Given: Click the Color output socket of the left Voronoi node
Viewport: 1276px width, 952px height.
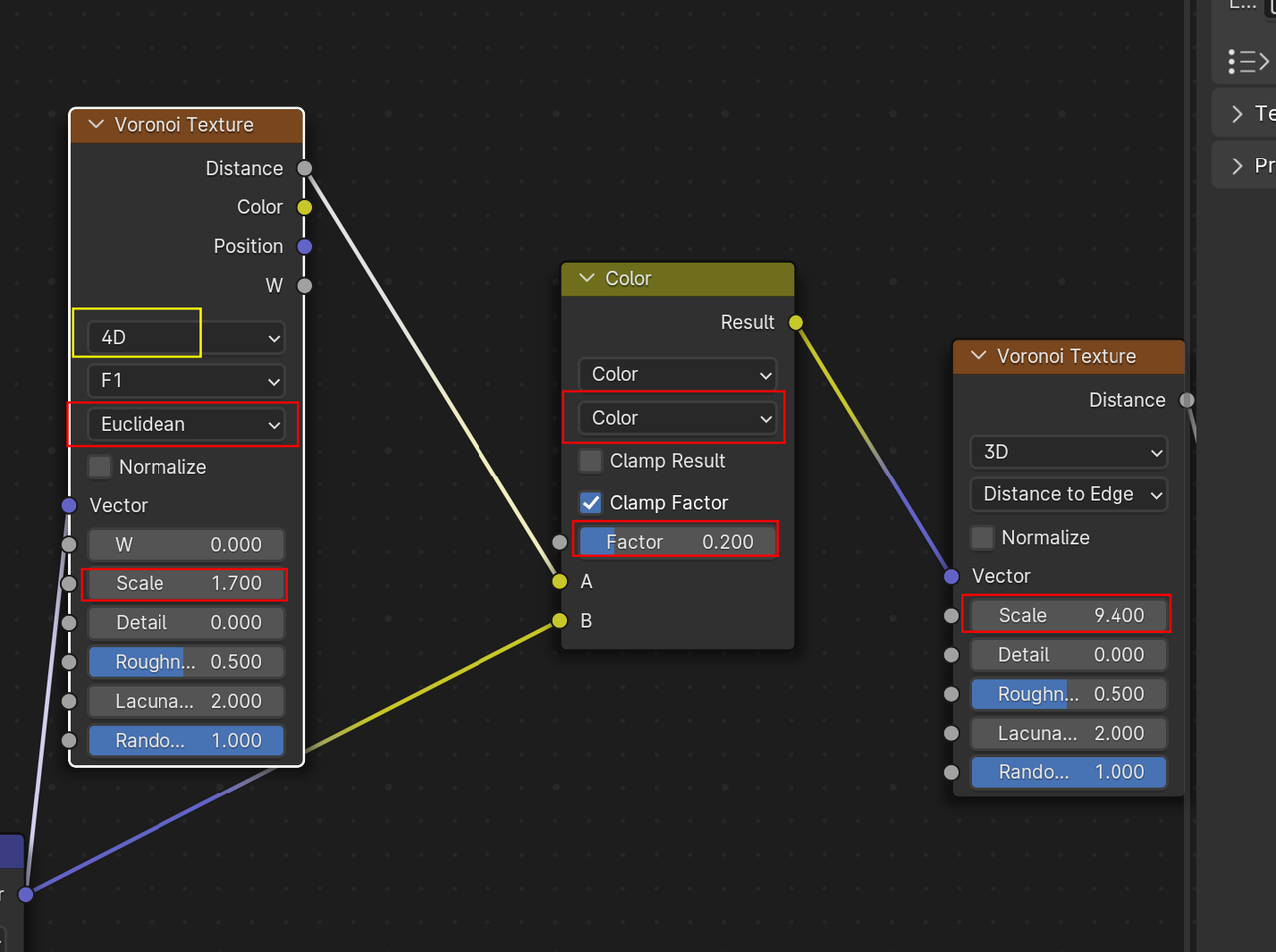Looking at the screenshot, I should (x=305, y=207).
